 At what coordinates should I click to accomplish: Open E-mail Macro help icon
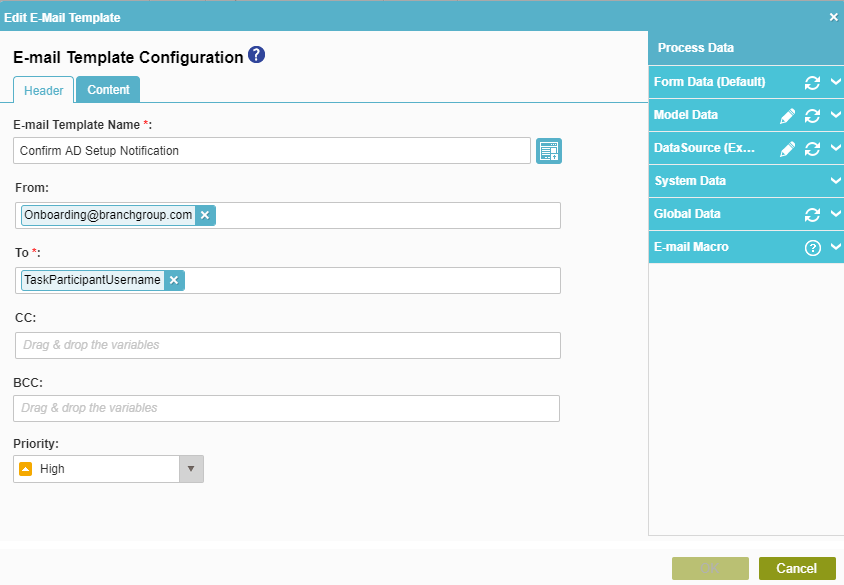pyautogui.click(x=812, y=248)
